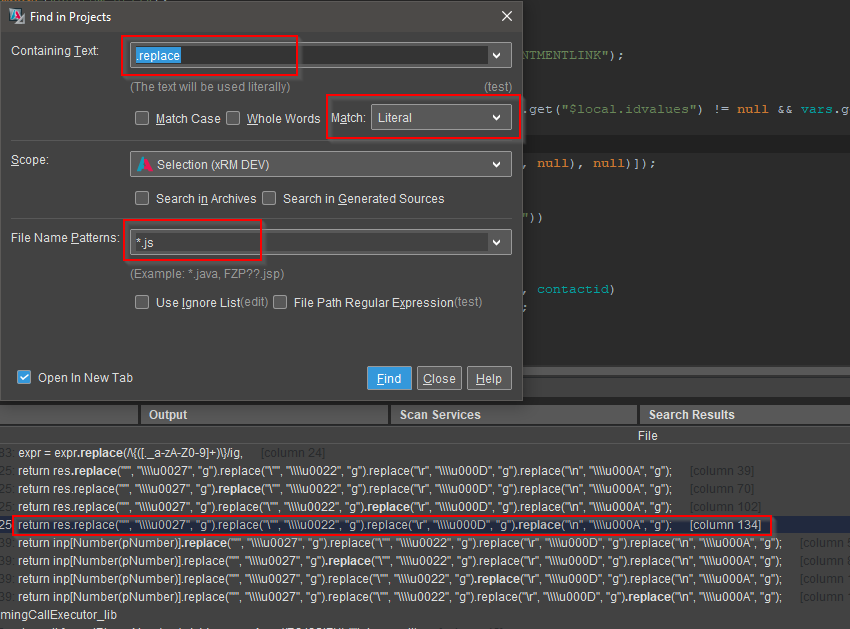Open the Match type Literal dropdown
This screenshot has height=629, width=850.
coord(441,118)
